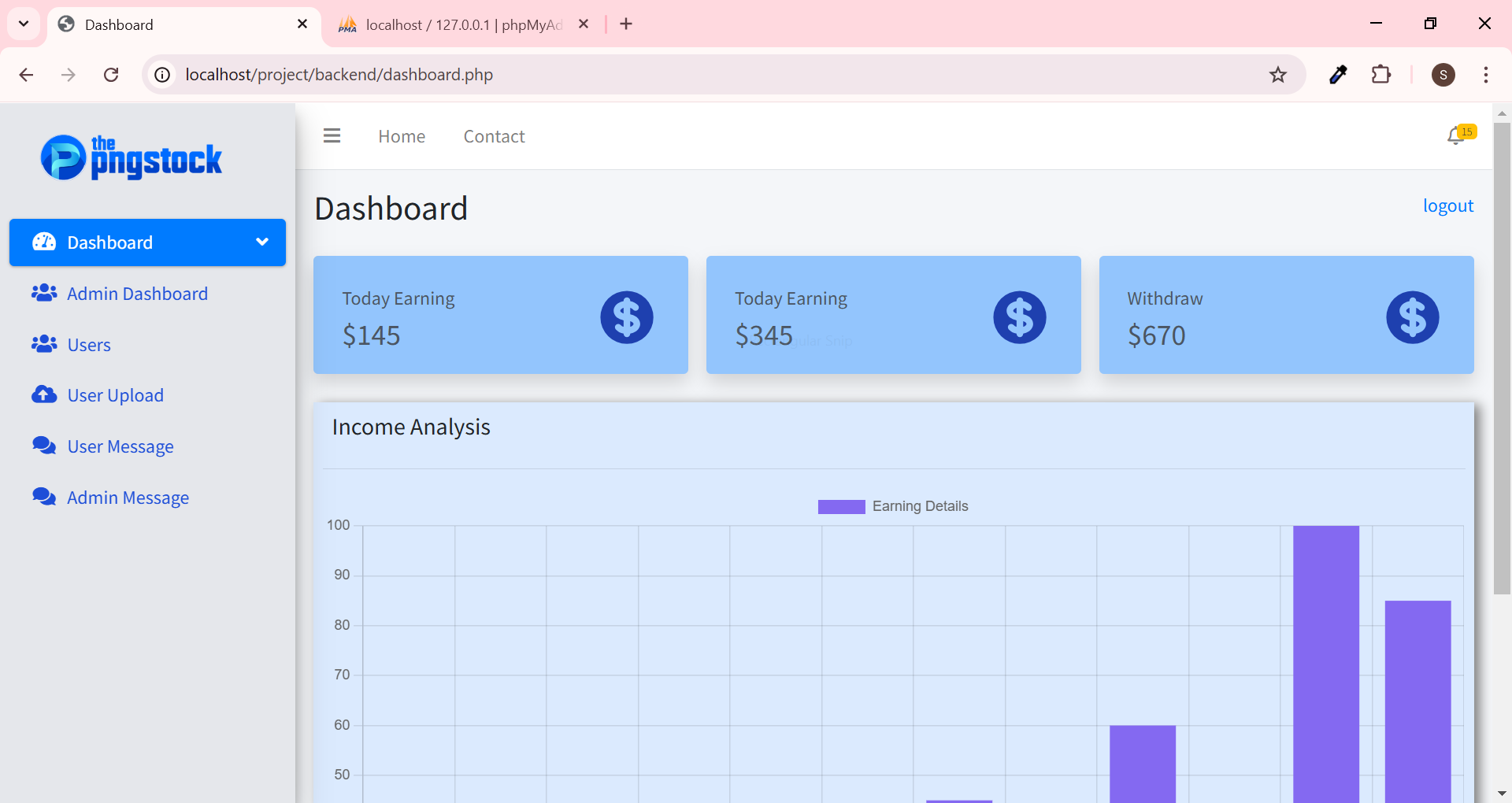Click the Earning Details legend label
The image size is (1512, 803).
pos(920,506)
